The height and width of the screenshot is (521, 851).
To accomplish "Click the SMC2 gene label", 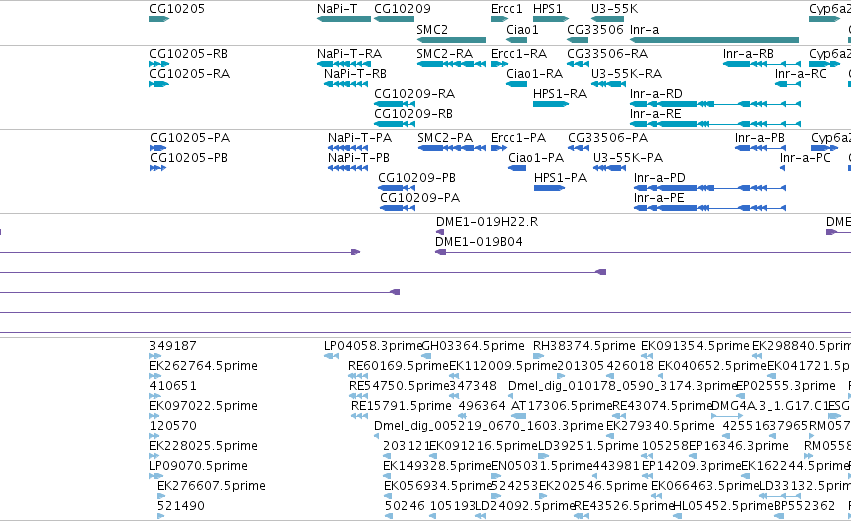I will pyautogui.click(x=432, y=29).
